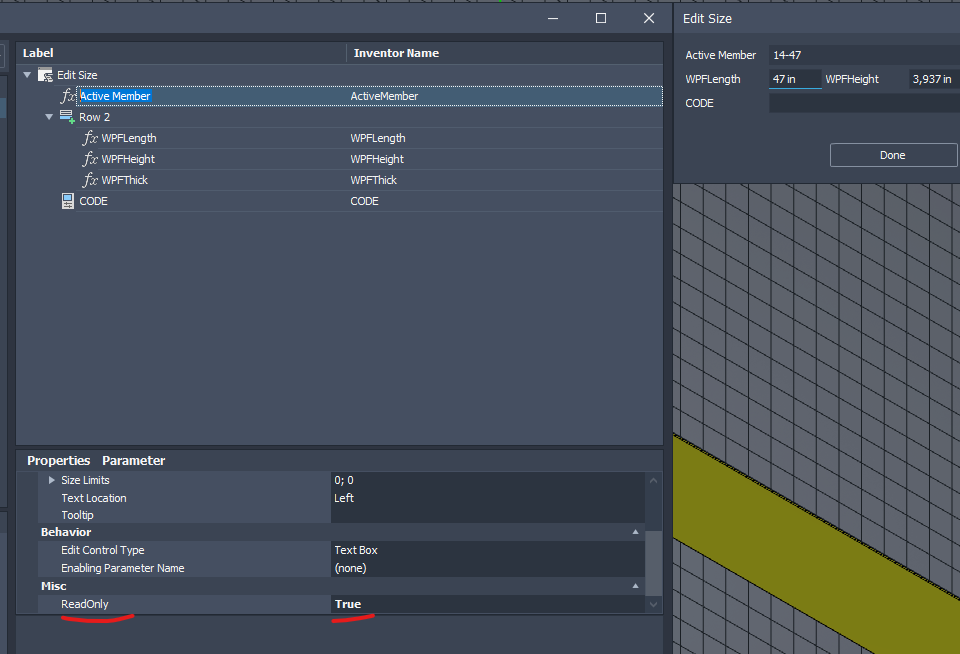Click the fx icon beside Active Member
This screenshot has height=654, width=960.
[x=68, y=96]
